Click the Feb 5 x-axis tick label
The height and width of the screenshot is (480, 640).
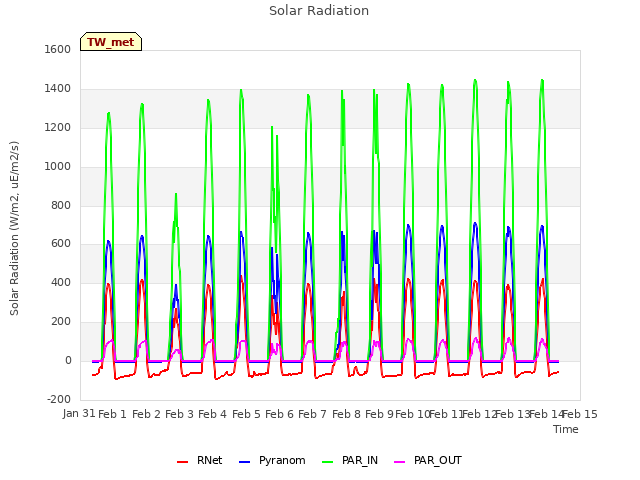click(x=246, y=414)
